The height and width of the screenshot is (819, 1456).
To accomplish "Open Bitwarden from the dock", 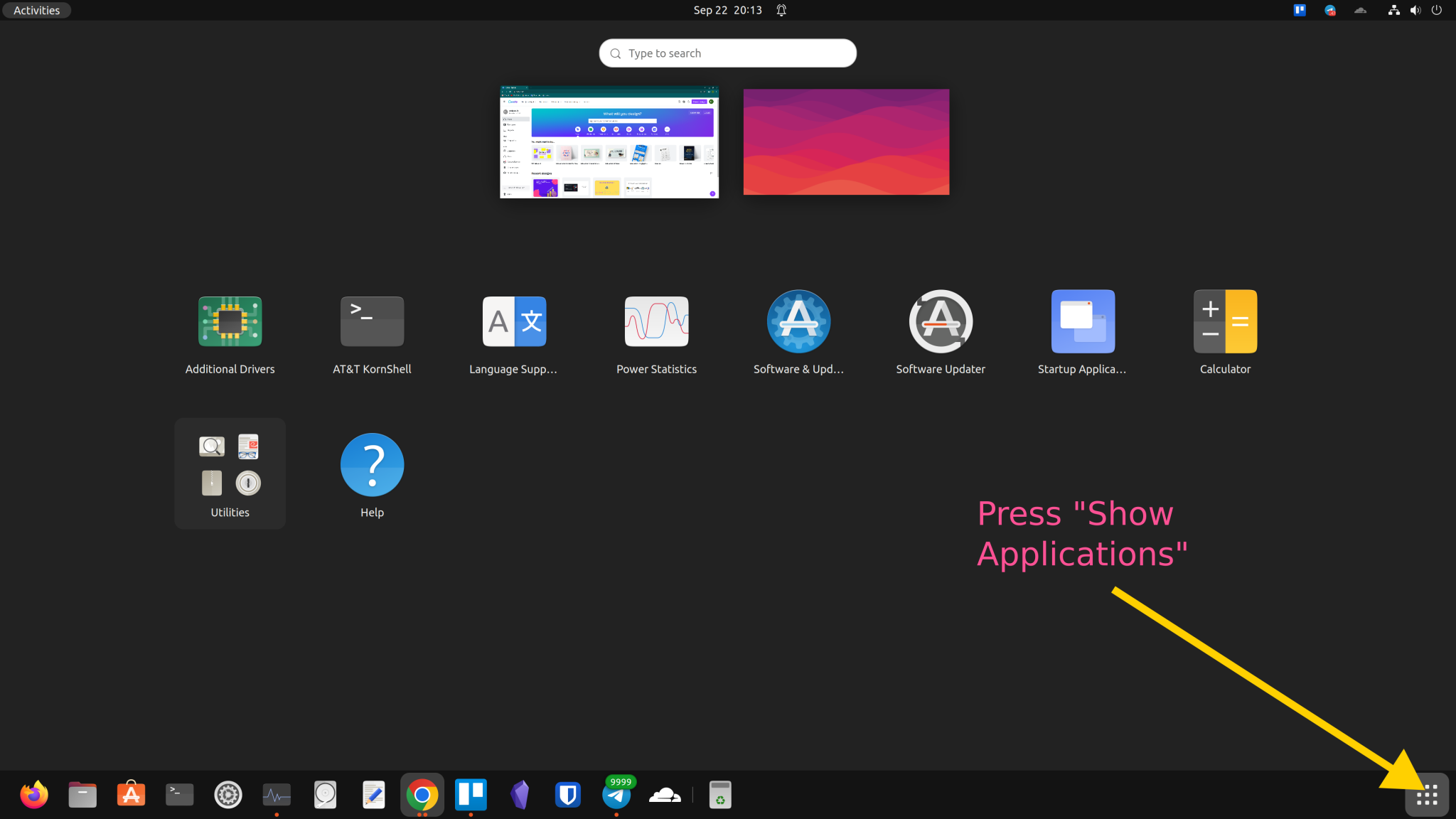I will click(x=567, y=794).
